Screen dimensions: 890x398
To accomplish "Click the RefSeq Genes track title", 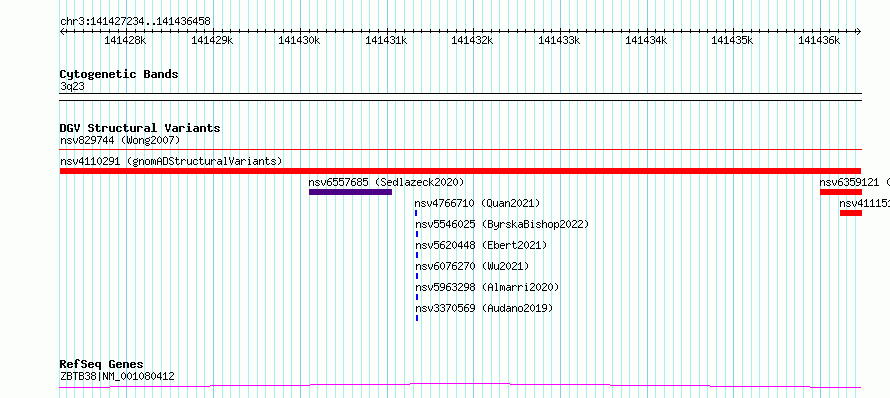I will click(102, 365).
